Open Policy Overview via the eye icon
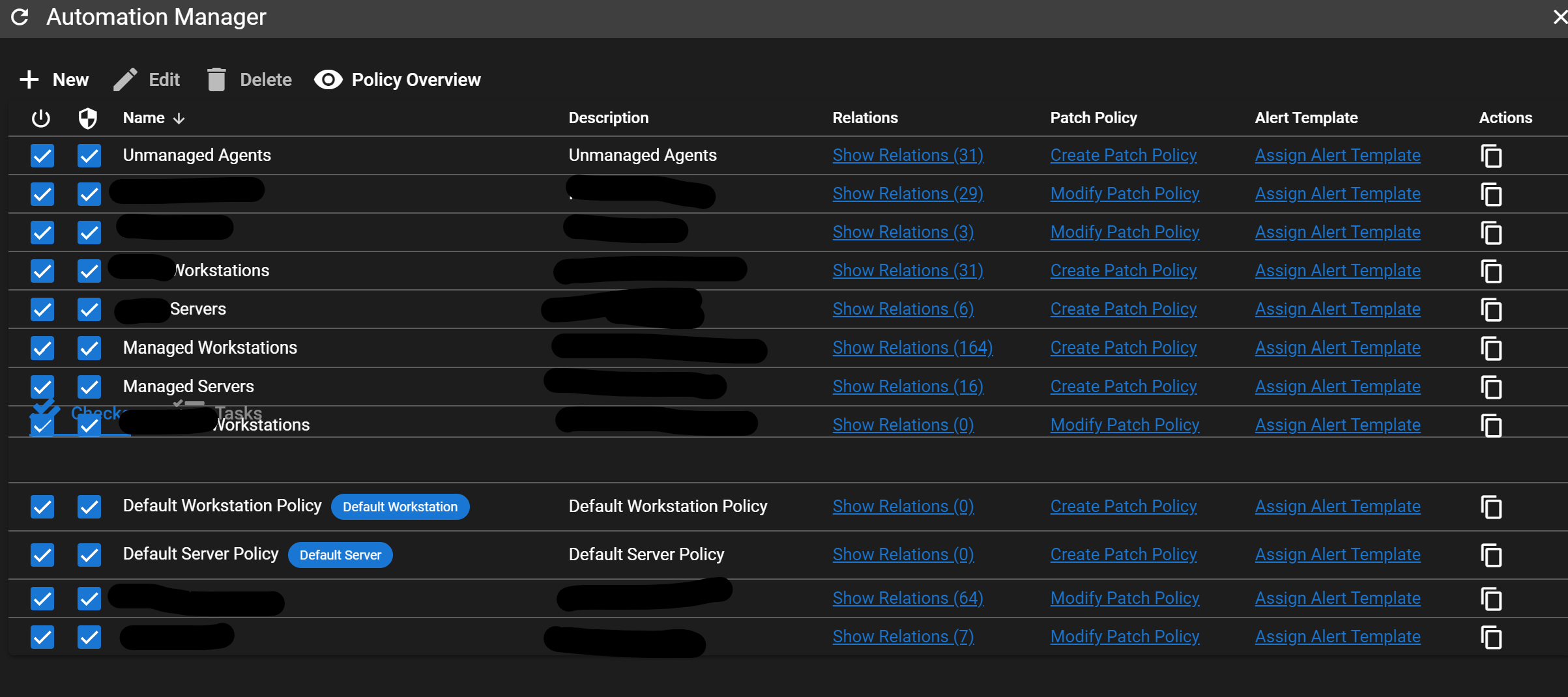 coord(328,79)
